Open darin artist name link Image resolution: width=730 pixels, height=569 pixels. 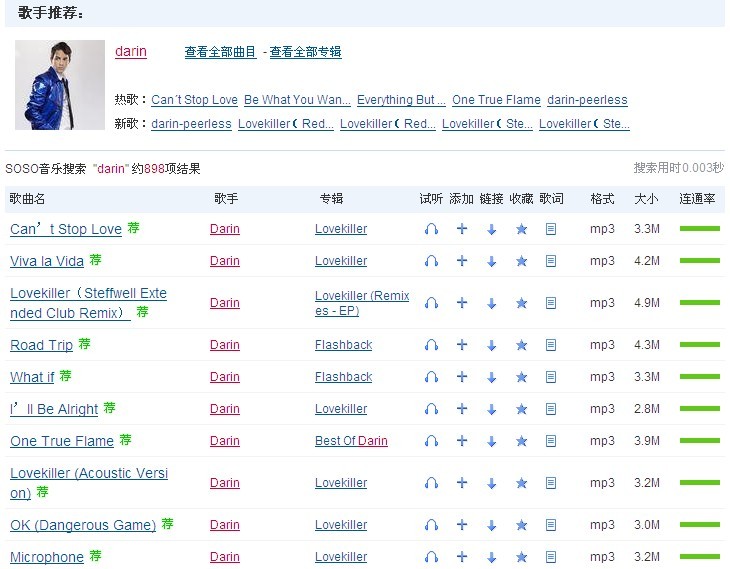pos(131,51)
